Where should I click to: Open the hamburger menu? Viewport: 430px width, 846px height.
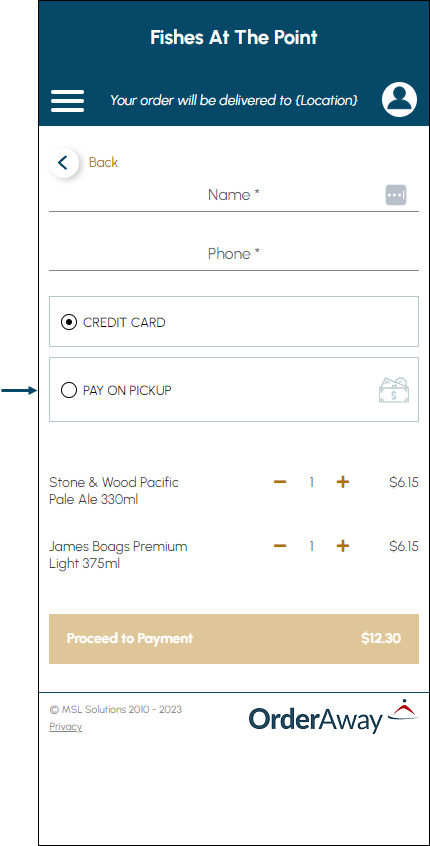(67, 101)
